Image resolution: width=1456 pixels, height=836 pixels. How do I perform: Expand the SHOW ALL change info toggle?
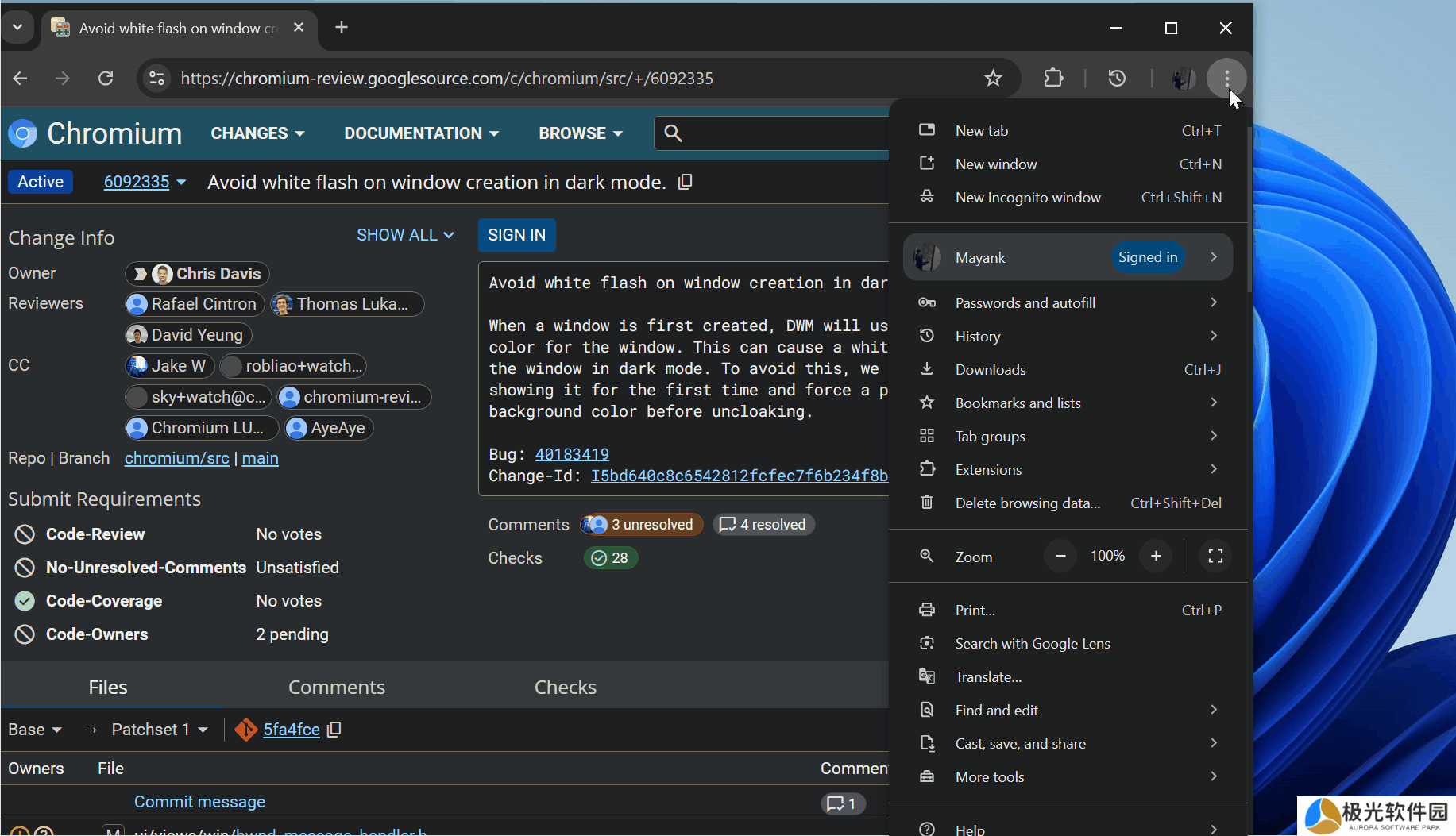click(x=405, y=235)
